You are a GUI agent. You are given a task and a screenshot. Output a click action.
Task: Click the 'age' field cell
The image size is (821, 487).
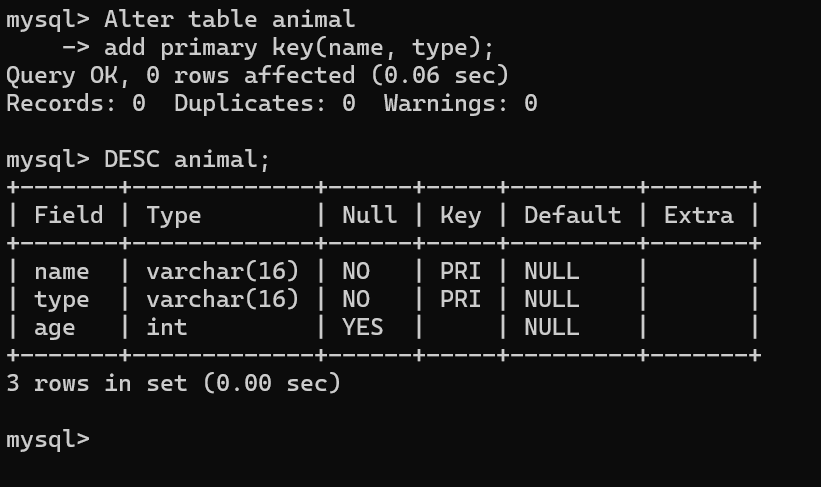tap(55, 328)
